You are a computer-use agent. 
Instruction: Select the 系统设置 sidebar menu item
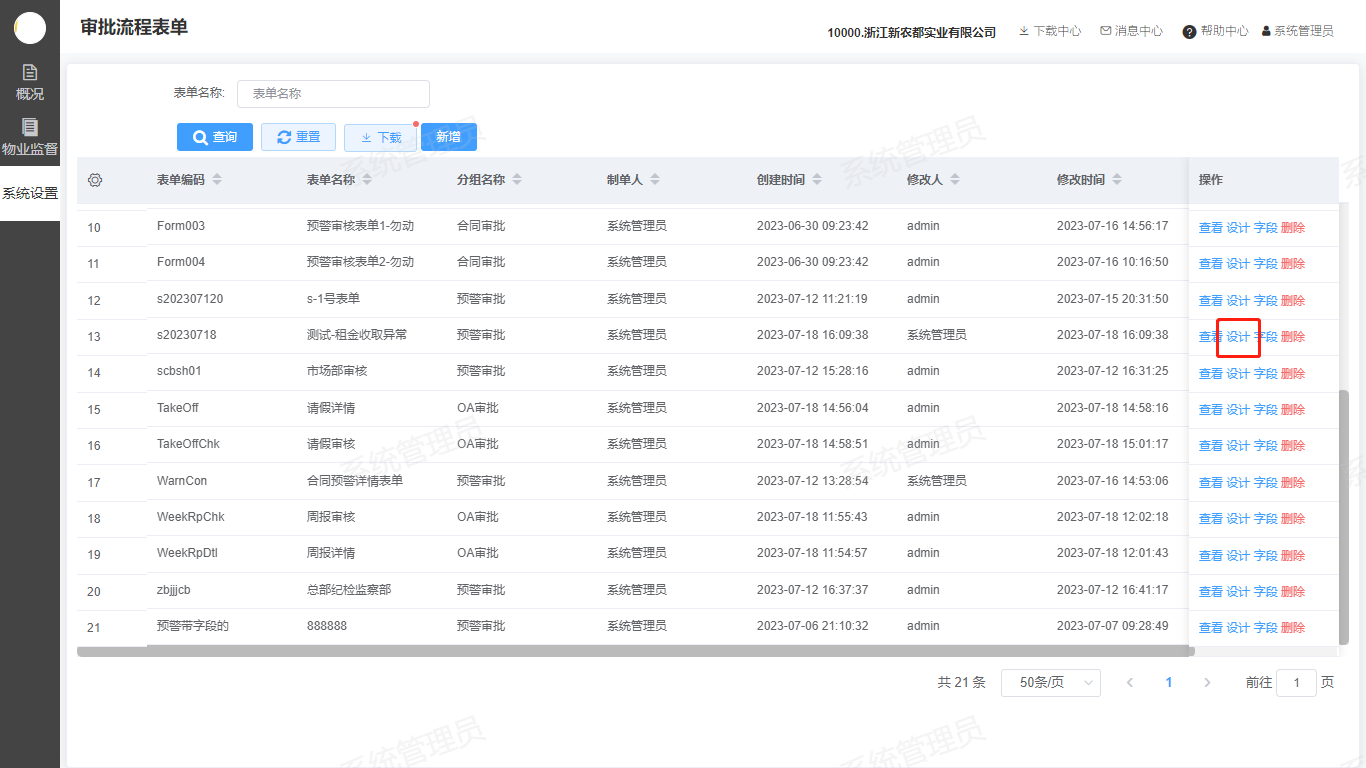click(x=30, y=193)
